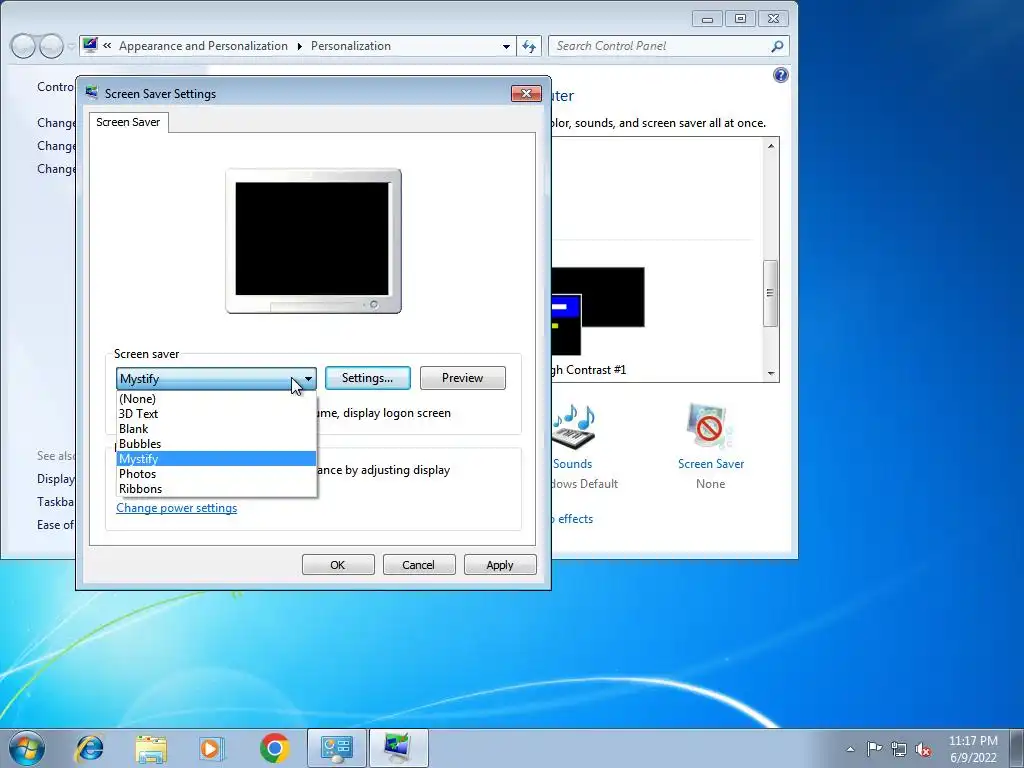
Task: Click the address bar refresh button
Action: (x=528, y=46)
